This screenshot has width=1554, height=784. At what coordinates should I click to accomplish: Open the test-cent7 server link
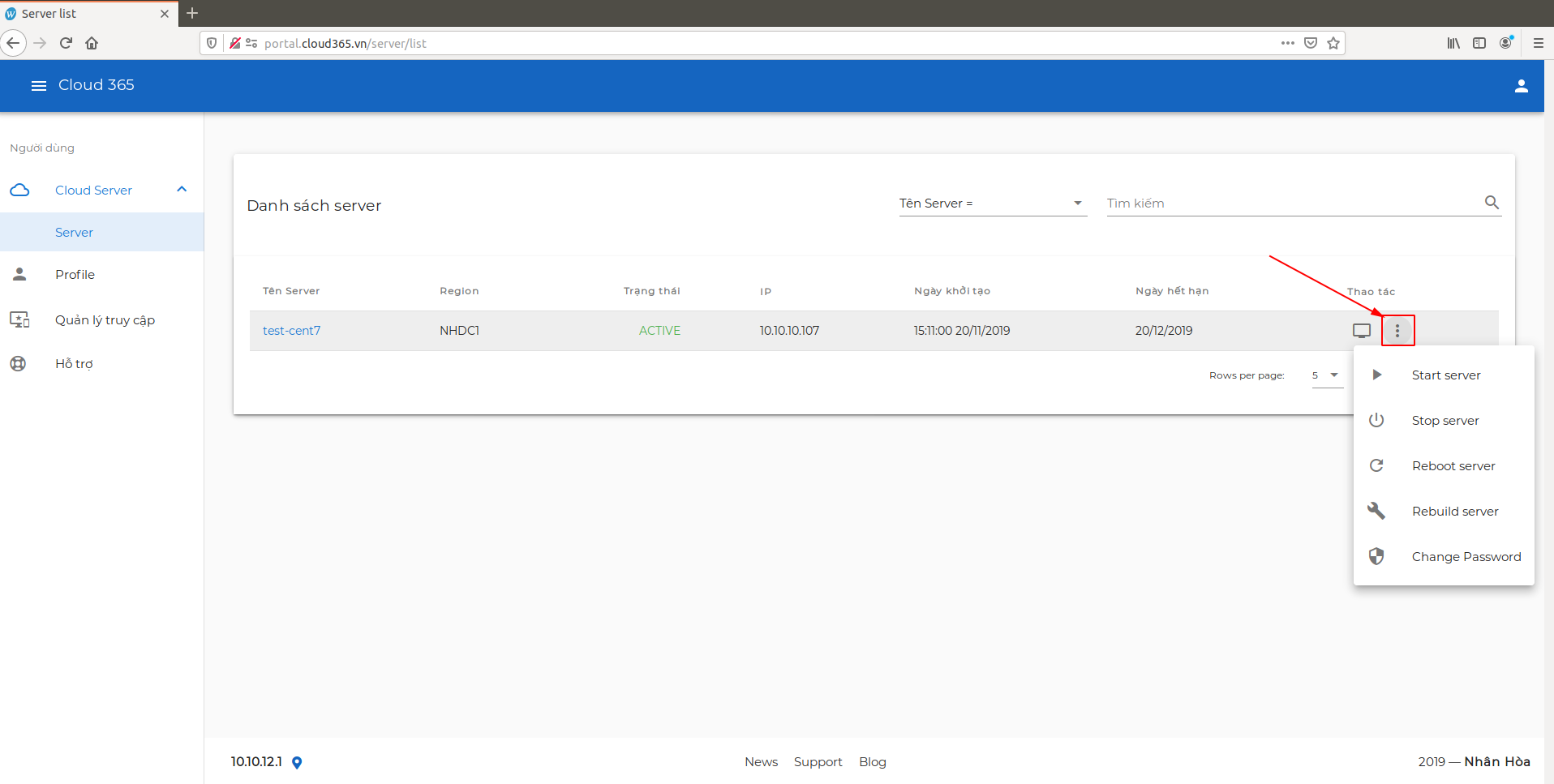pyautogui.click(x=291, y=331)
